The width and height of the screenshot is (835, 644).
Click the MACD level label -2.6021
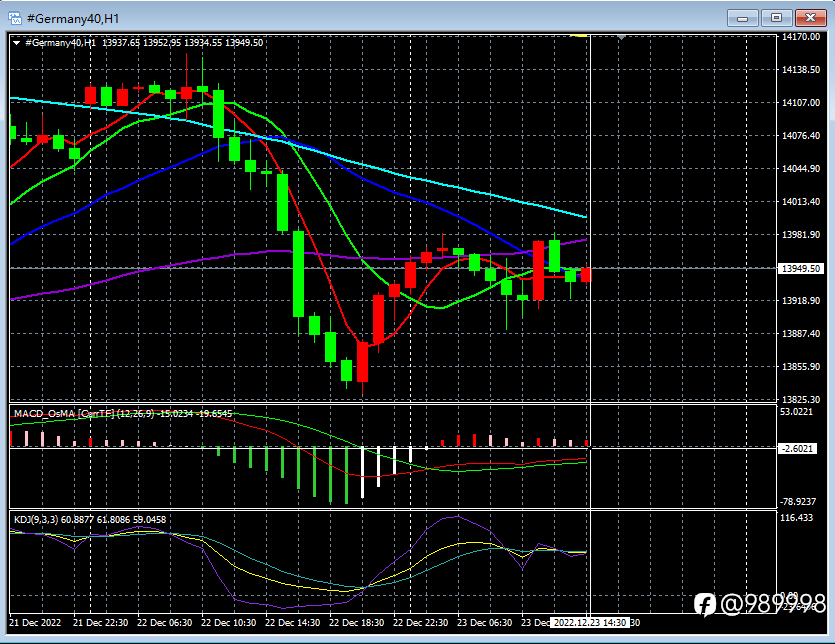tap(797, 449)
